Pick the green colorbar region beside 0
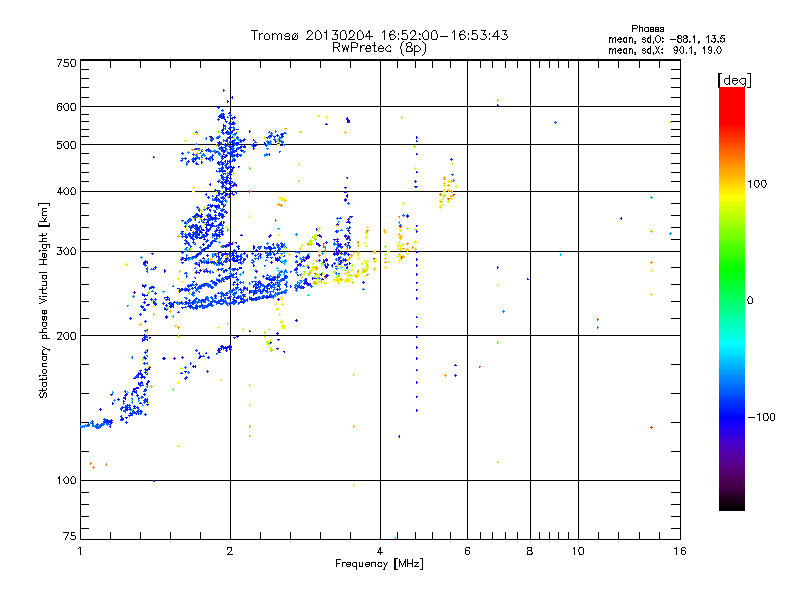Screen dimensions: 800x600 point(731,299)
